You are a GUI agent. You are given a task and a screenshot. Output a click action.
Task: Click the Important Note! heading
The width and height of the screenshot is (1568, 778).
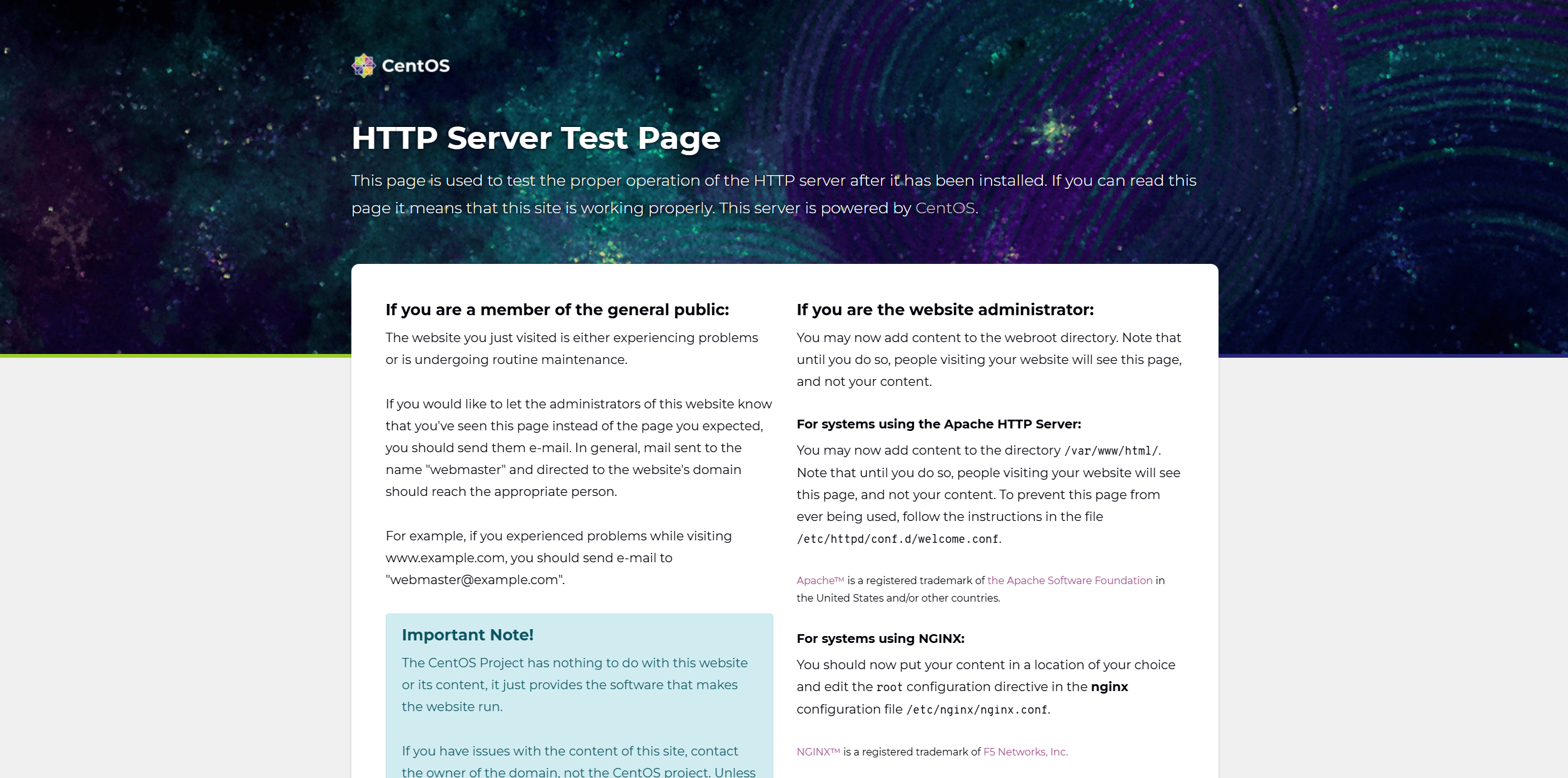point(467,635)
